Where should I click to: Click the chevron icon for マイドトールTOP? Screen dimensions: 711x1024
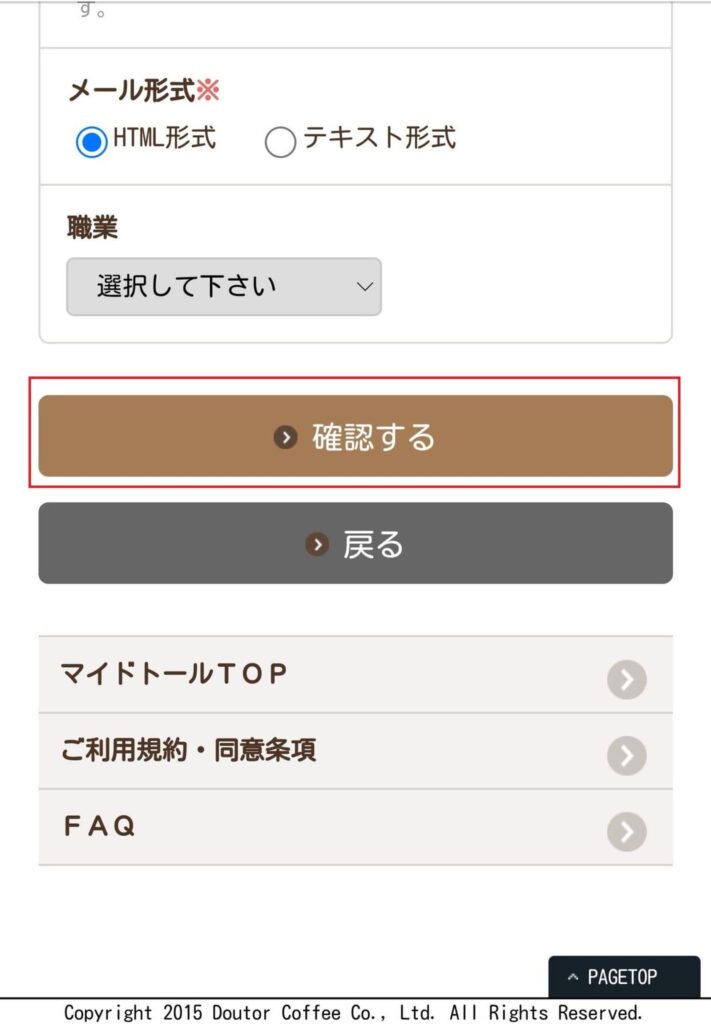point(627,680)
